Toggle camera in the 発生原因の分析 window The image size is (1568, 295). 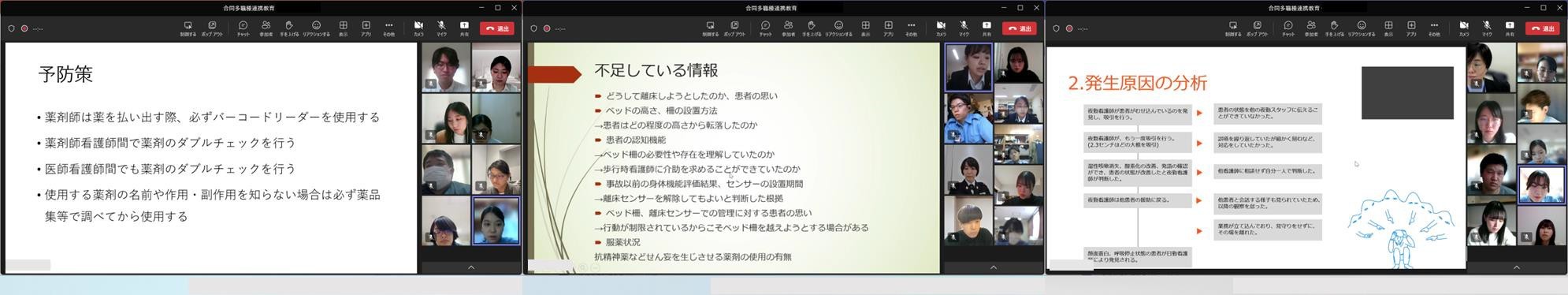(x=1463, y=28)
